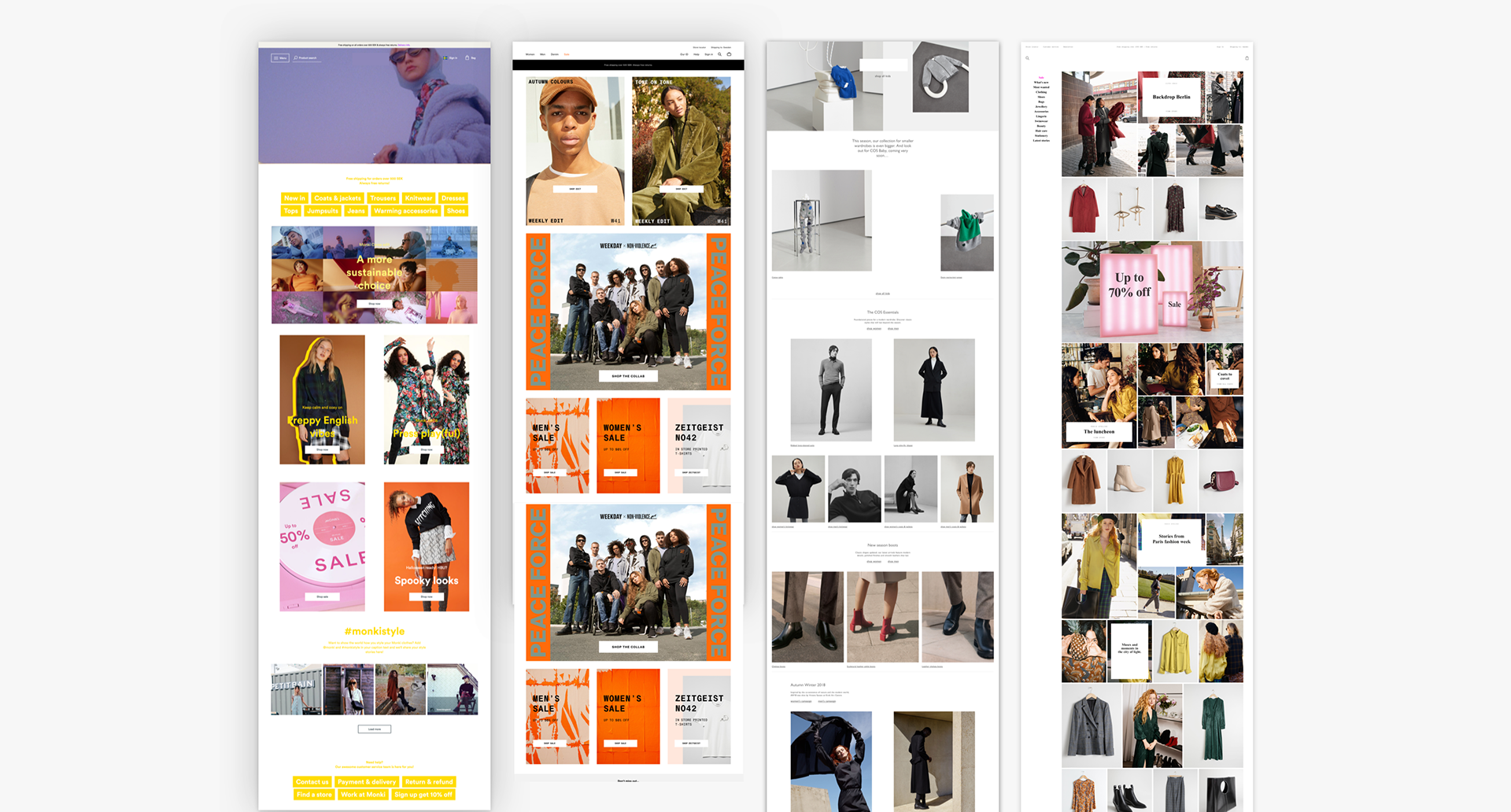Click Shop Edit on Tone on Tone card
Screen dimensions: 1511x812
coord(682,189)
